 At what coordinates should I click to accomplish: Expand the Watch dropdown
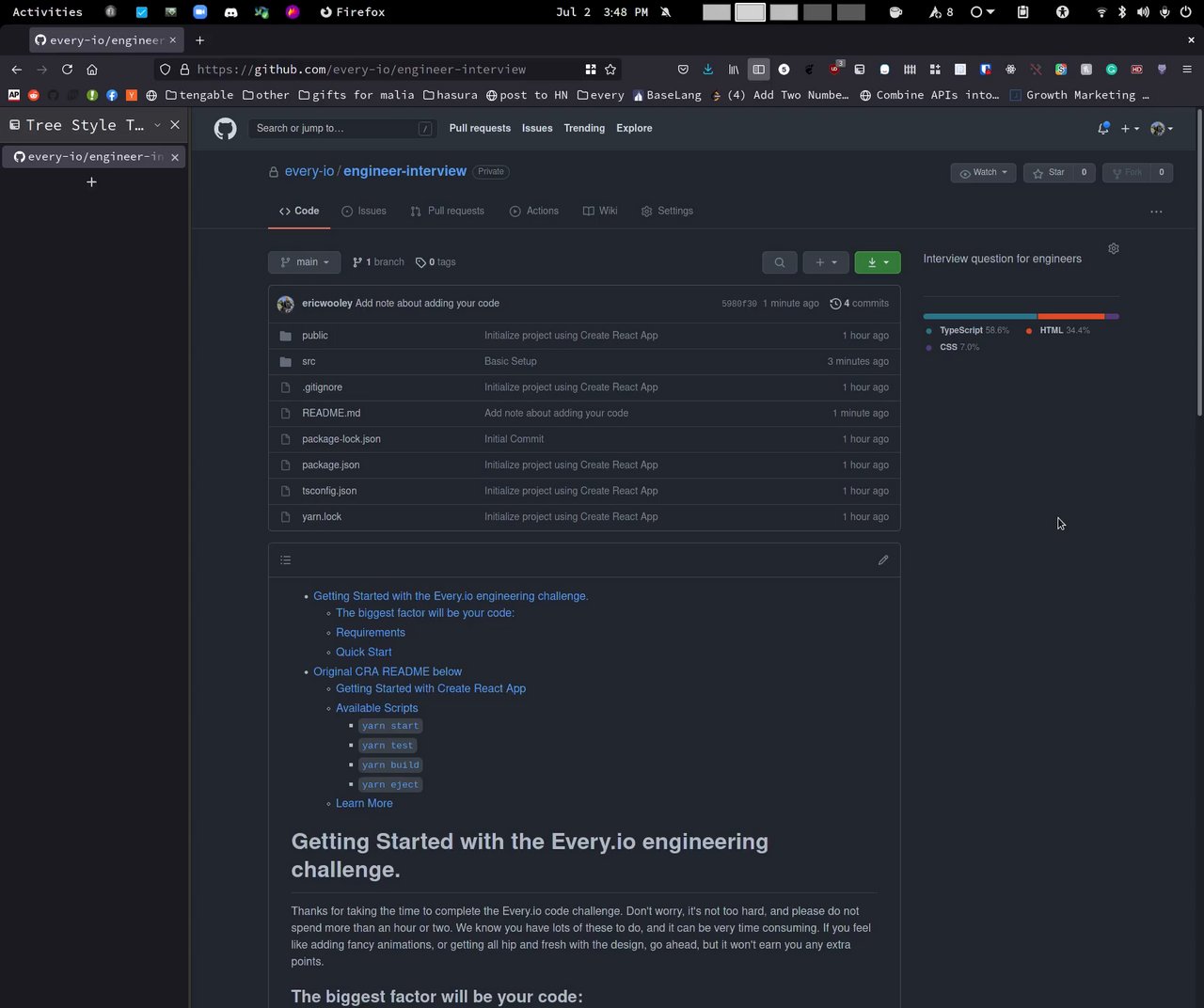coord(984,173)
